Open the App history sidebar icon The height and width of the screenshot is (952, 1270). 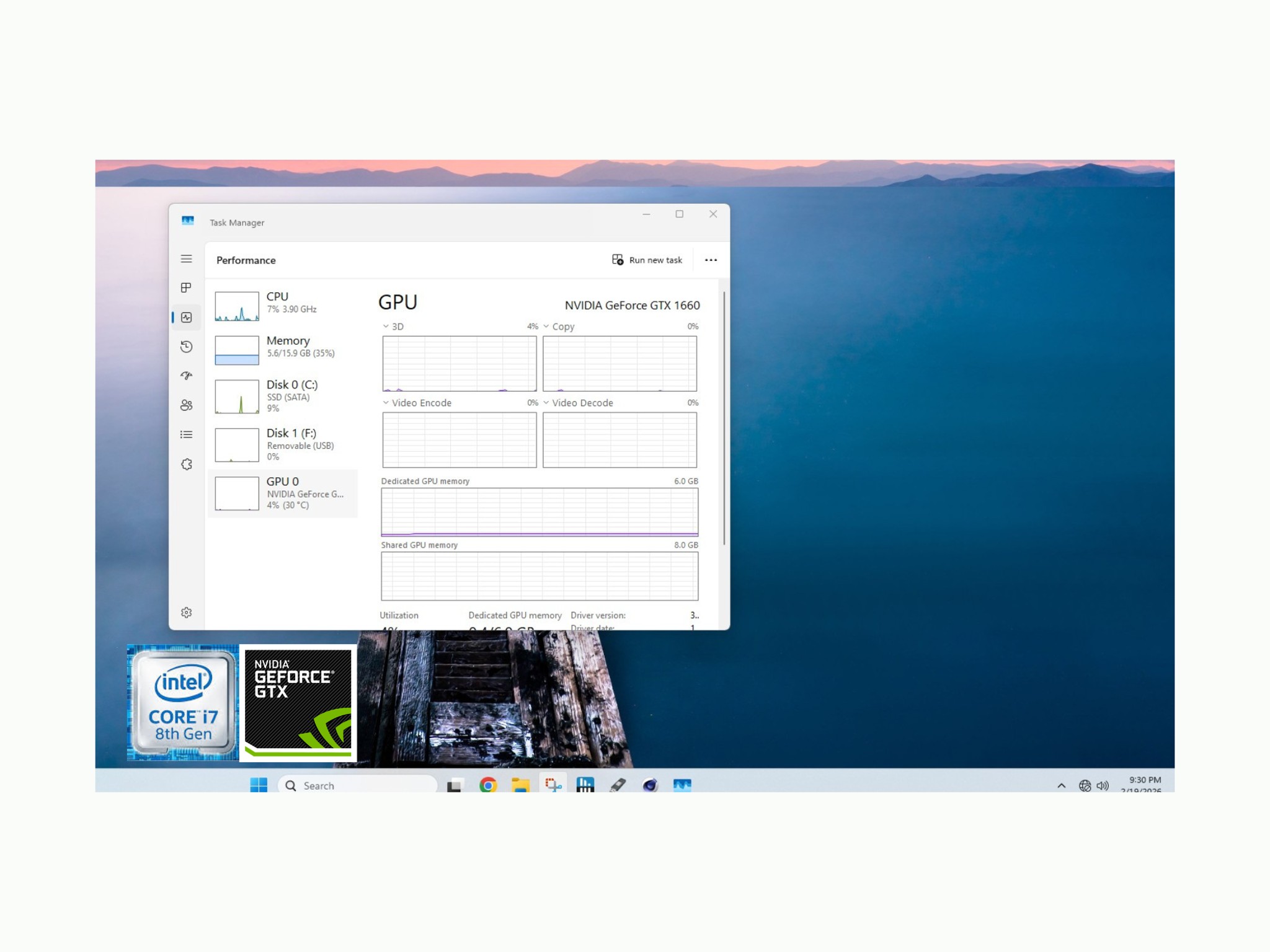[186, 346]
